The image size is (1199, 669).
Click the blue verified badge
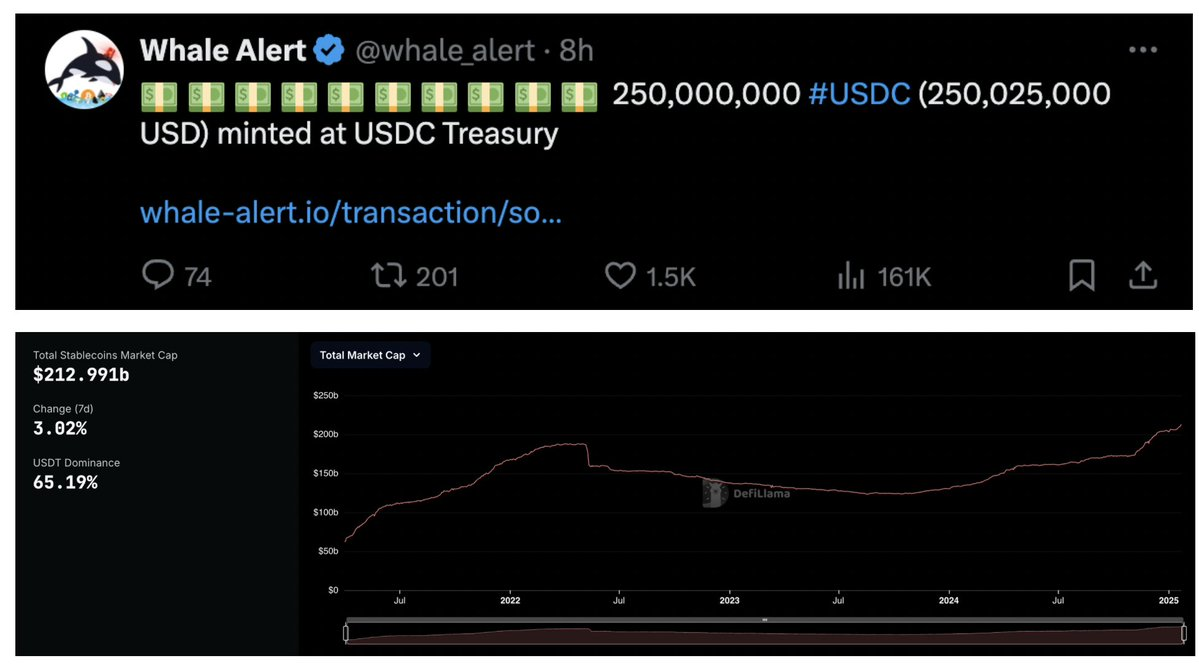328,49
